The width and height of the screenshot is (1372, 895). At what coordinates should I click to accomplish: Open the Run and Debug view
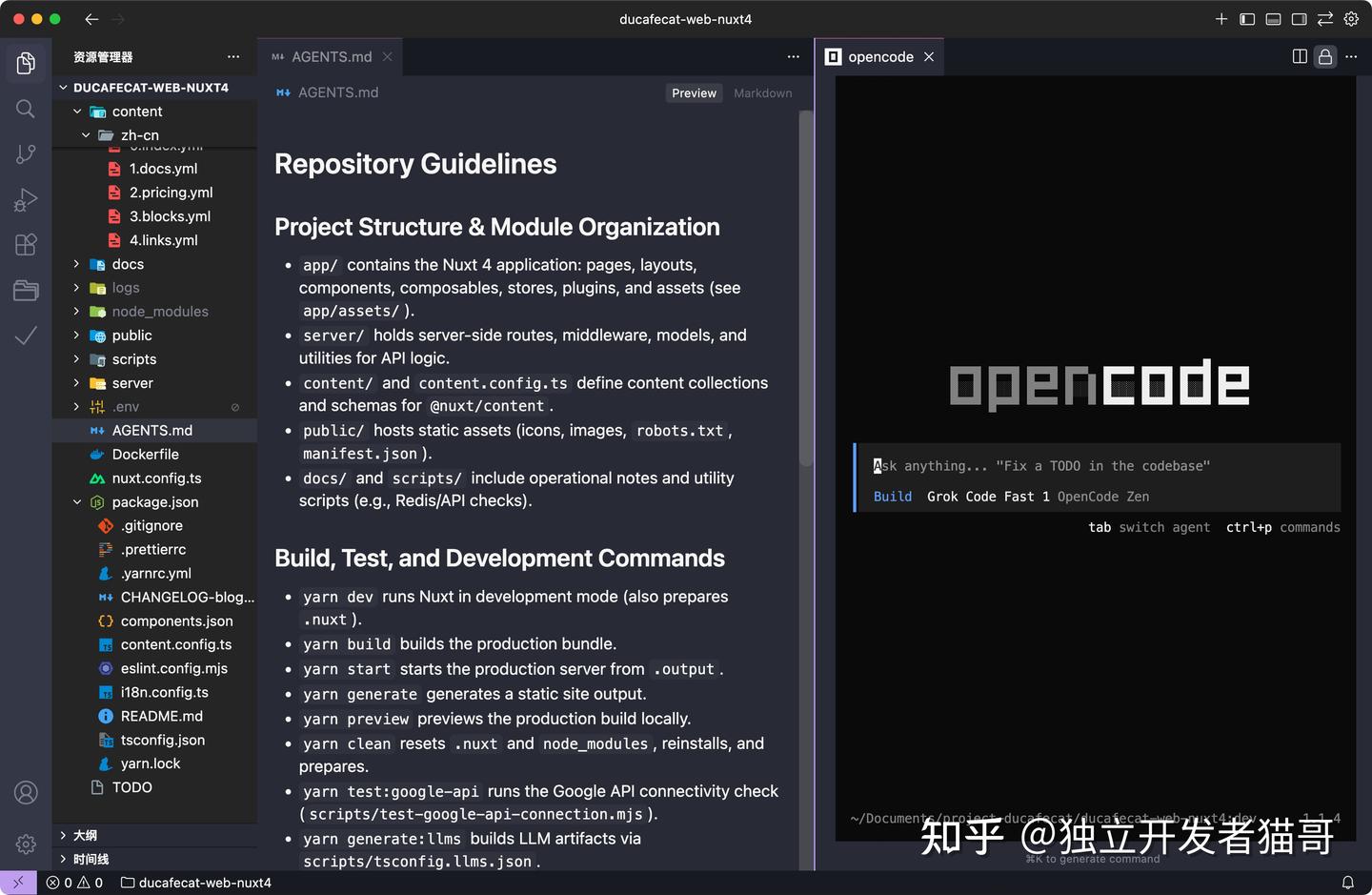[x=25, y=199]
